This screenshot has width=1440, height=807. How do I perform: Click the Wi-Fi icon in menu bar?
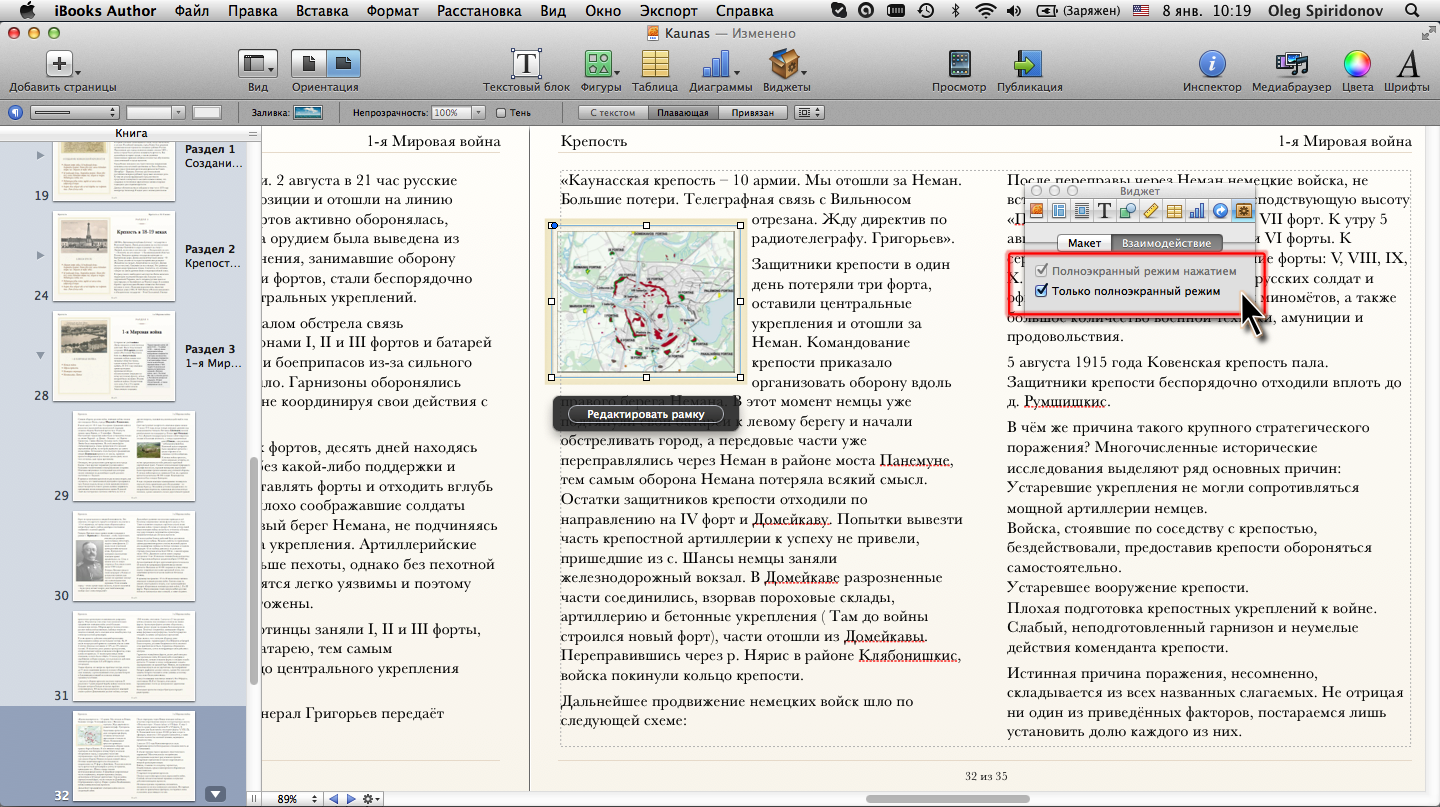pyautogui.click(x=986, y=11)
